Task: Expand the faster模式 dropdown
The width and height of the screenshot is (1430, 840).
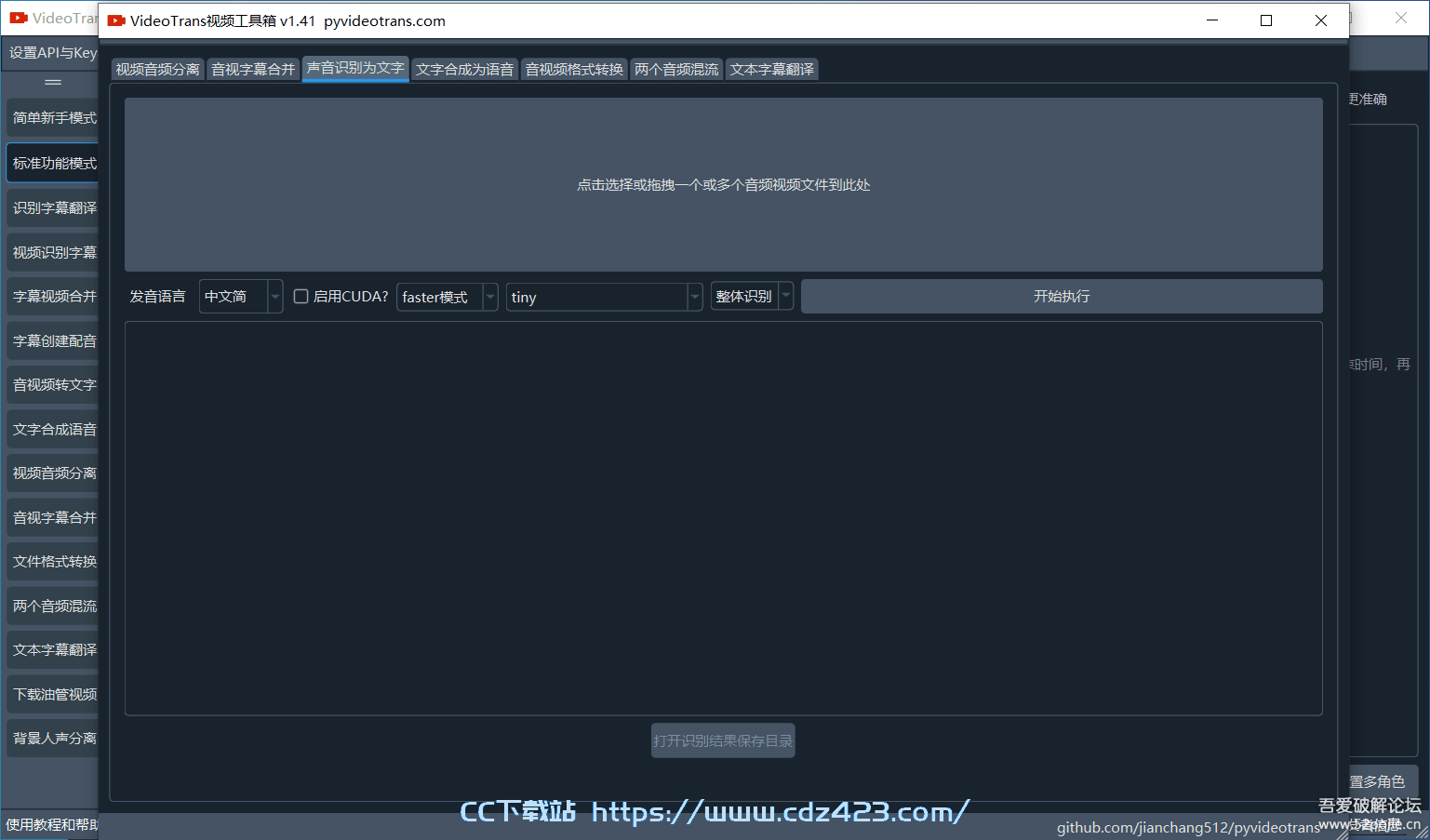Action: click(x=447, y=297)
